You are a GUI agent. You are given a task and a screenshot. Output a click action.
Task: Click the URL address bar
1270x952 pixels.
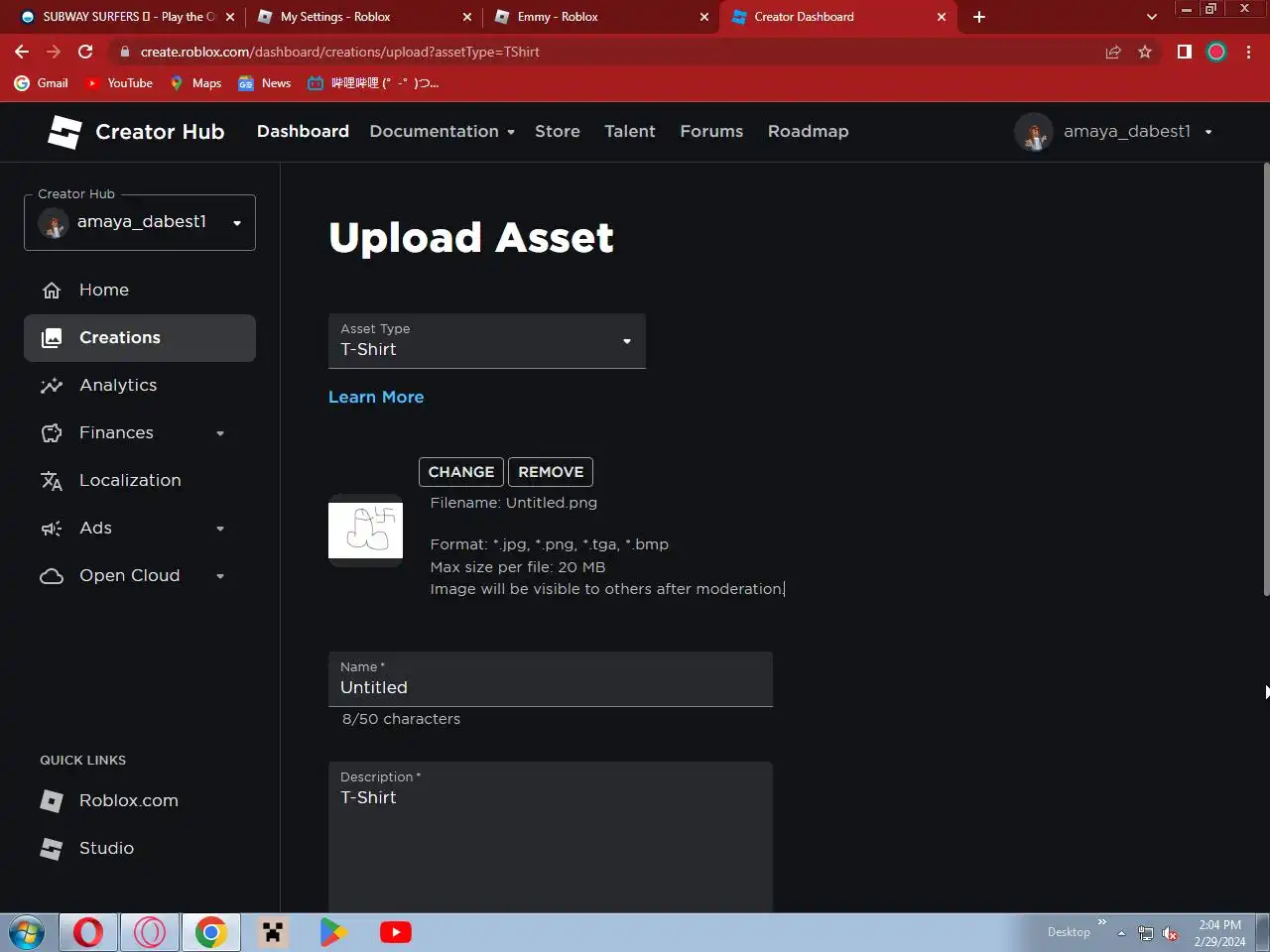605,52
